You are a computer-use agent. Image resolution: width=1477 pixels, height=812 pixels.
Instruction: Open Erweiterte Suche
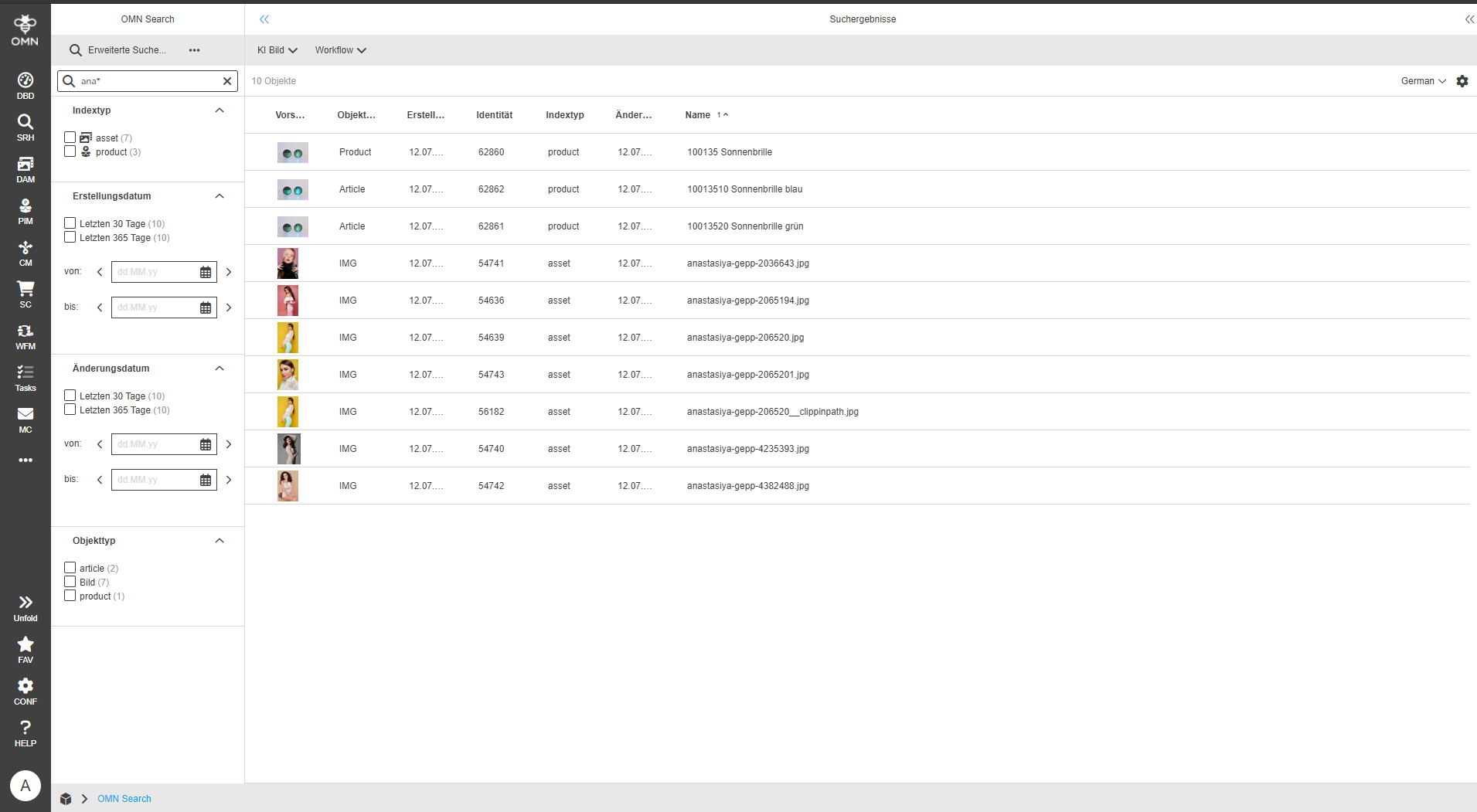point(126,49)
